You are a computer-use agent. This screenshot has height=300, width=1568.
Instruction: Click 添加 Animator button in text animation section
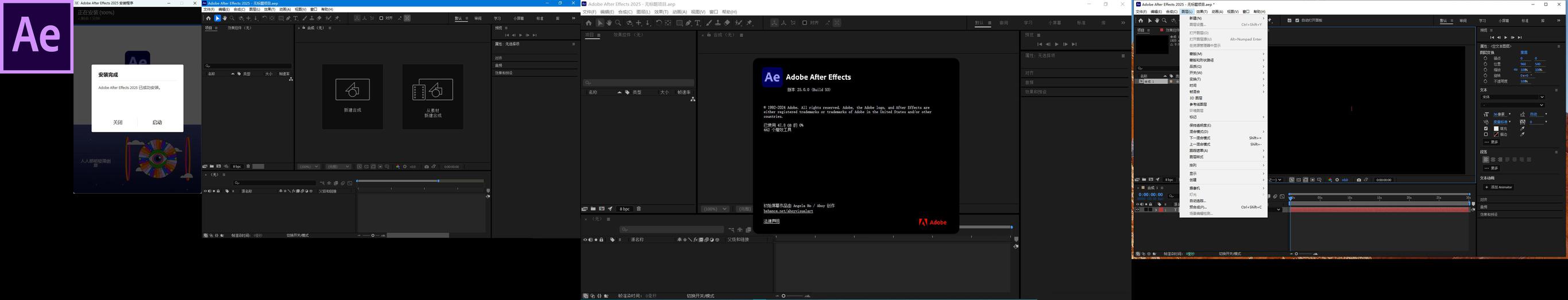coord(1498,187)
